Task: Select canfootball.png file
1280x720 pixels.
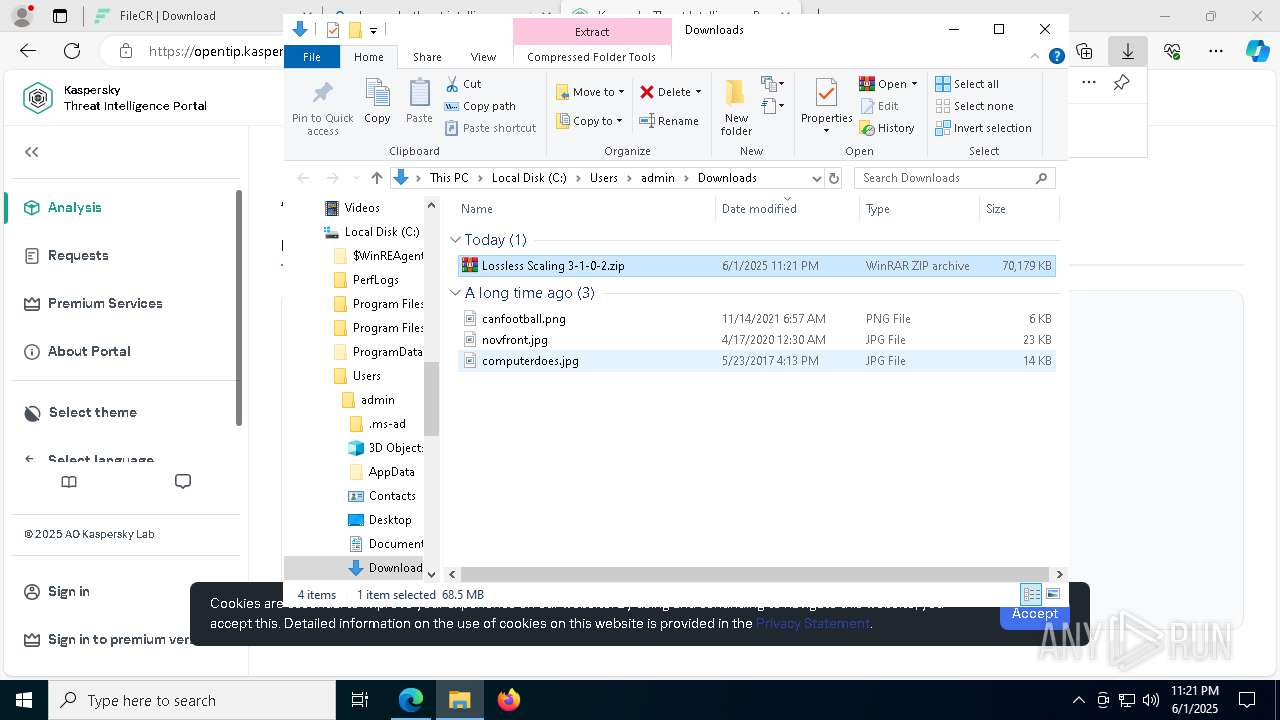Action: [x=756, y=319]
